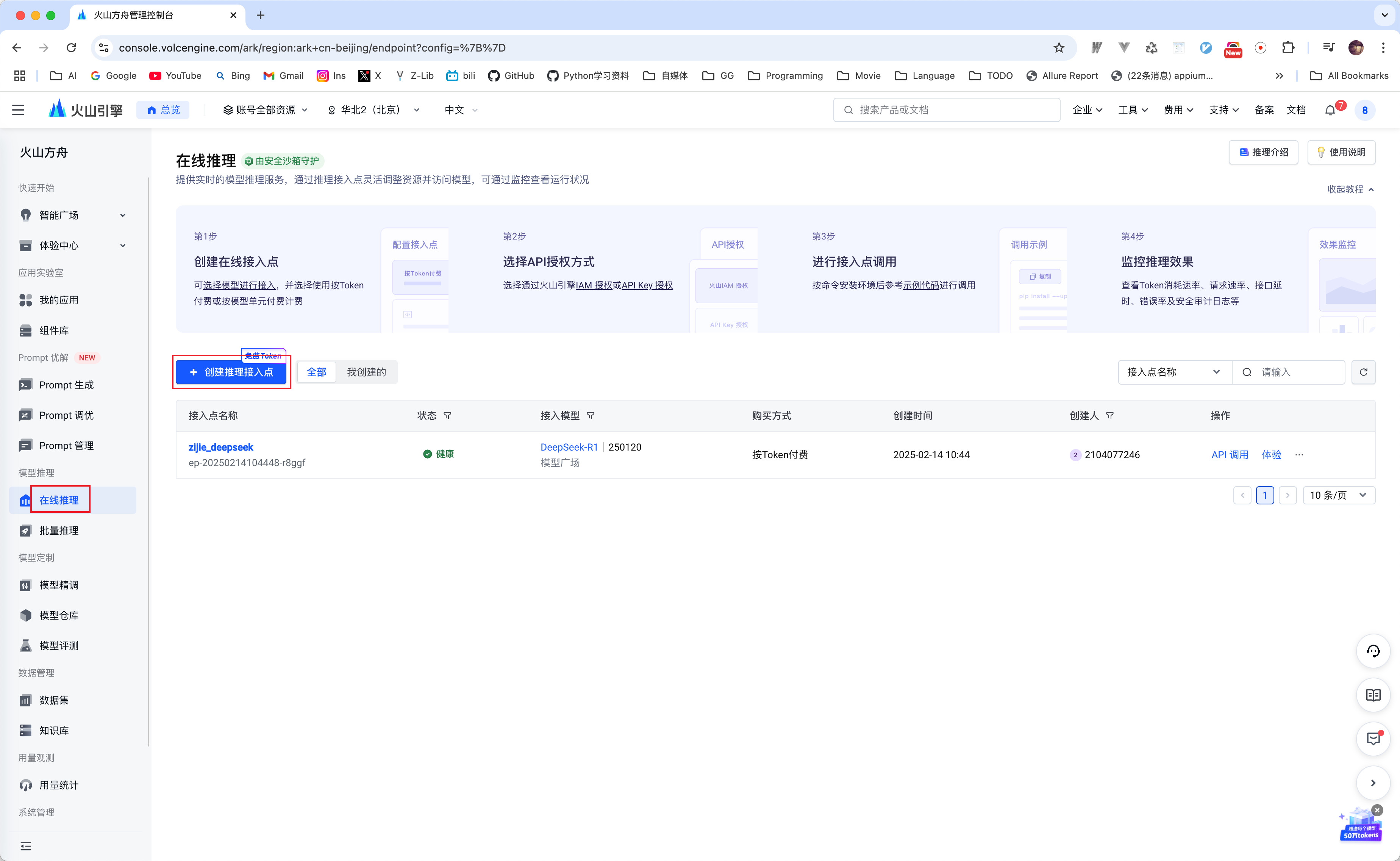1400x861 pixels.
Task: Collapse the sidebar using the bottom-left icon
Action: [26, 846]
